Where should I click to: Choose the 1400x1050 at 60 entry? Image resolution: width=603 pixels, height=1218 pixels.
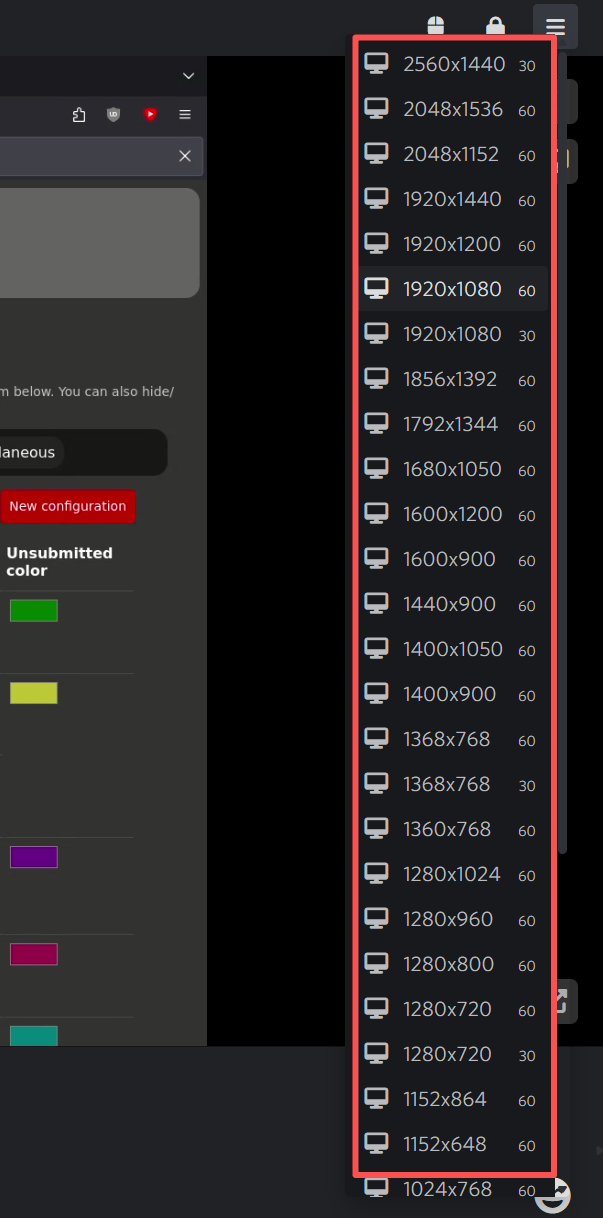[x=453, y=650]
